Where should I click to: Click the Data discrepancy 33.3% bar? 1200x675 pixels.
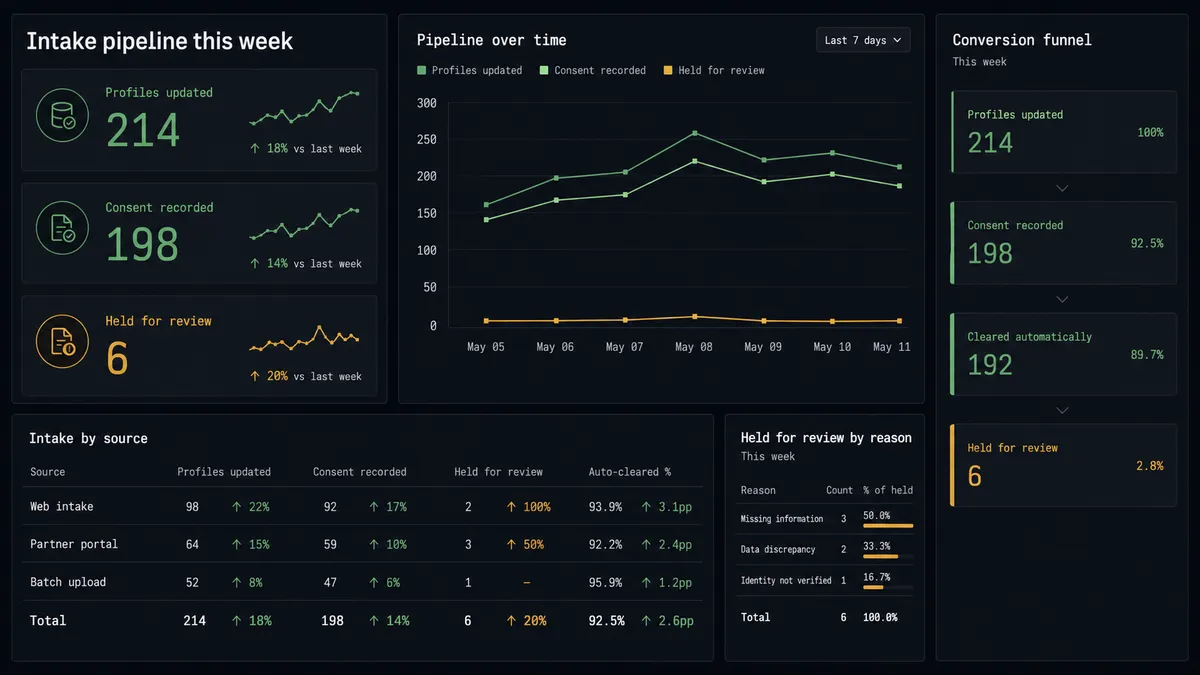880,557
